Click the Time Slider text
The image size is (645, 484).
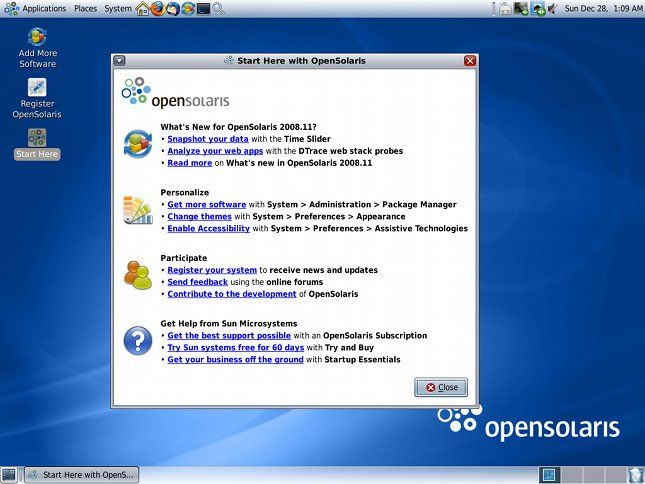[307, 139]
